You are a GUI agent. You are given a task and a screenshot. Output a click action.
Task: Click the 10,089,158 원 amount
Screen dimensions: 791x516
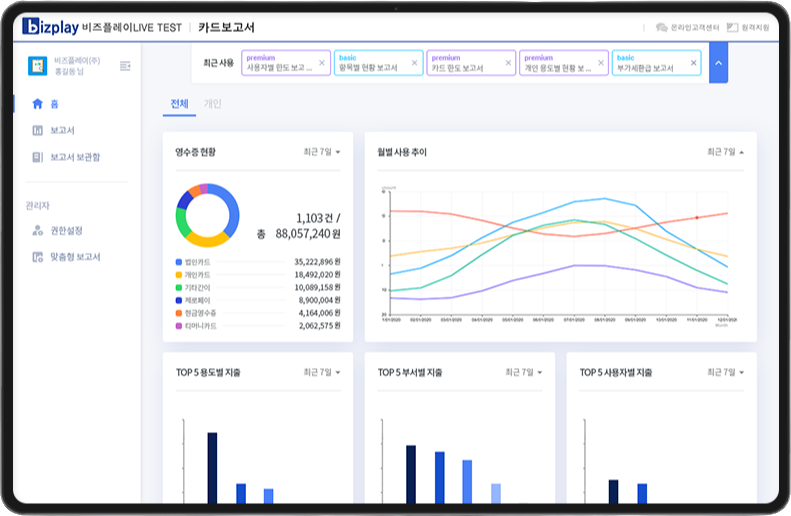[317, 288]
